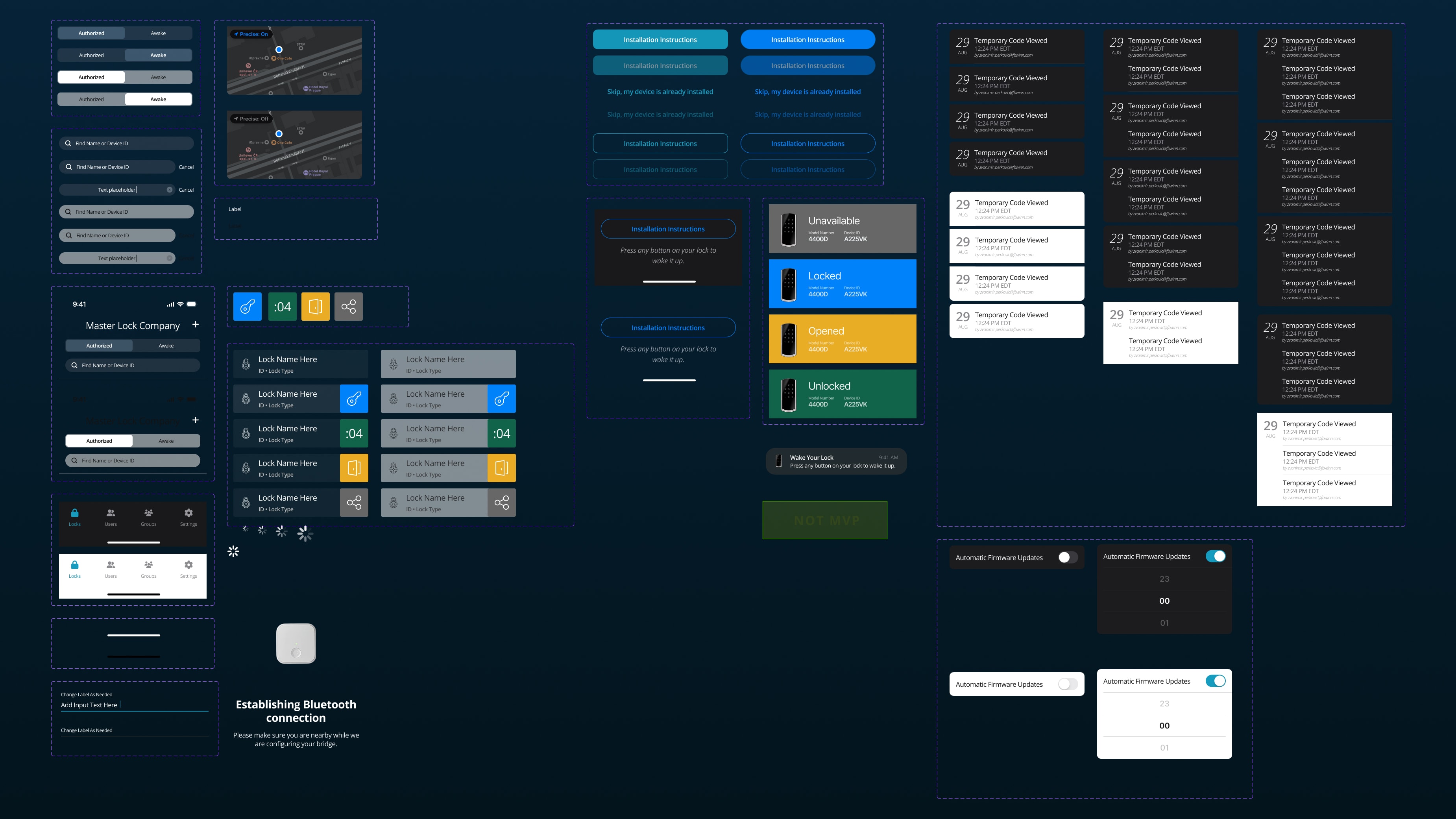Click the Precise: On location chip on the map
This screenshot has width=1456, height=819.
coord(251,35)
